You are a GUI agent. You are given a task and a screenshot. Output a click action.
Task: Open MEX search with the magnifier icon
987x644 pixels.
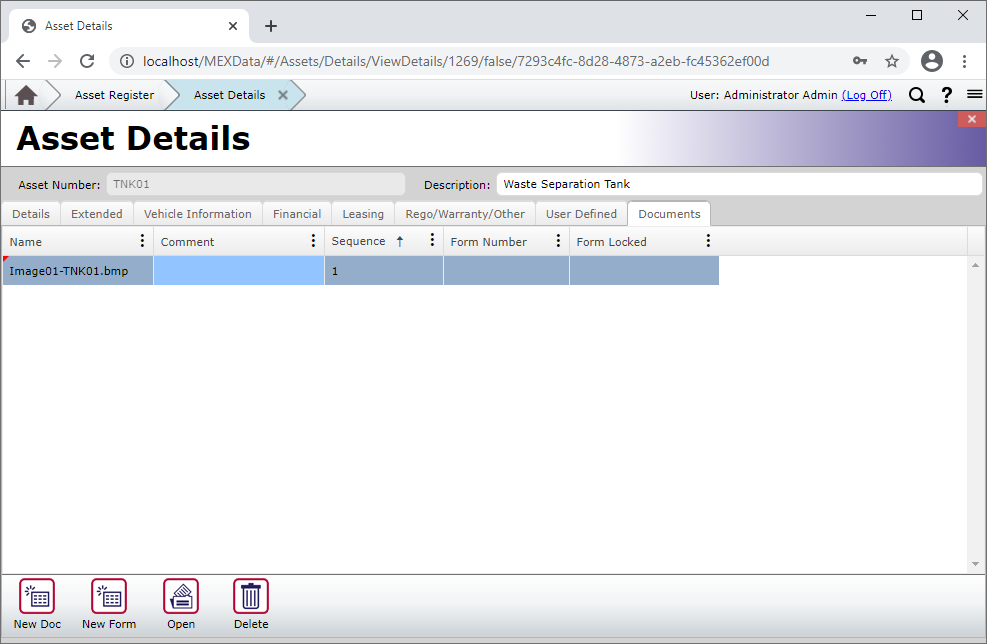[x=917, y=94]
